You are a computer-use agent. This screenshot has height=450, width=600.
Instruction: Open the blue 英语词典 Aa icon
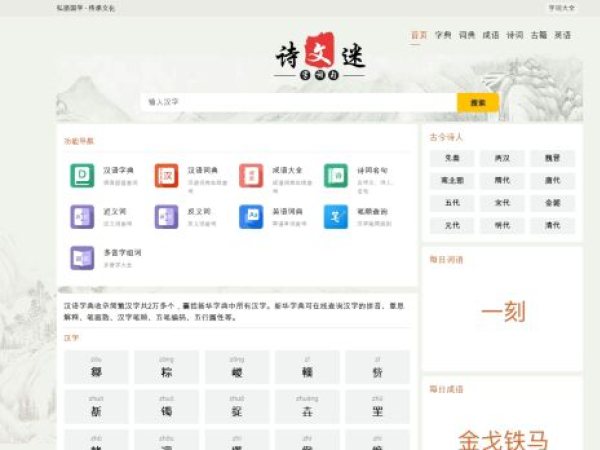[251, 217]
